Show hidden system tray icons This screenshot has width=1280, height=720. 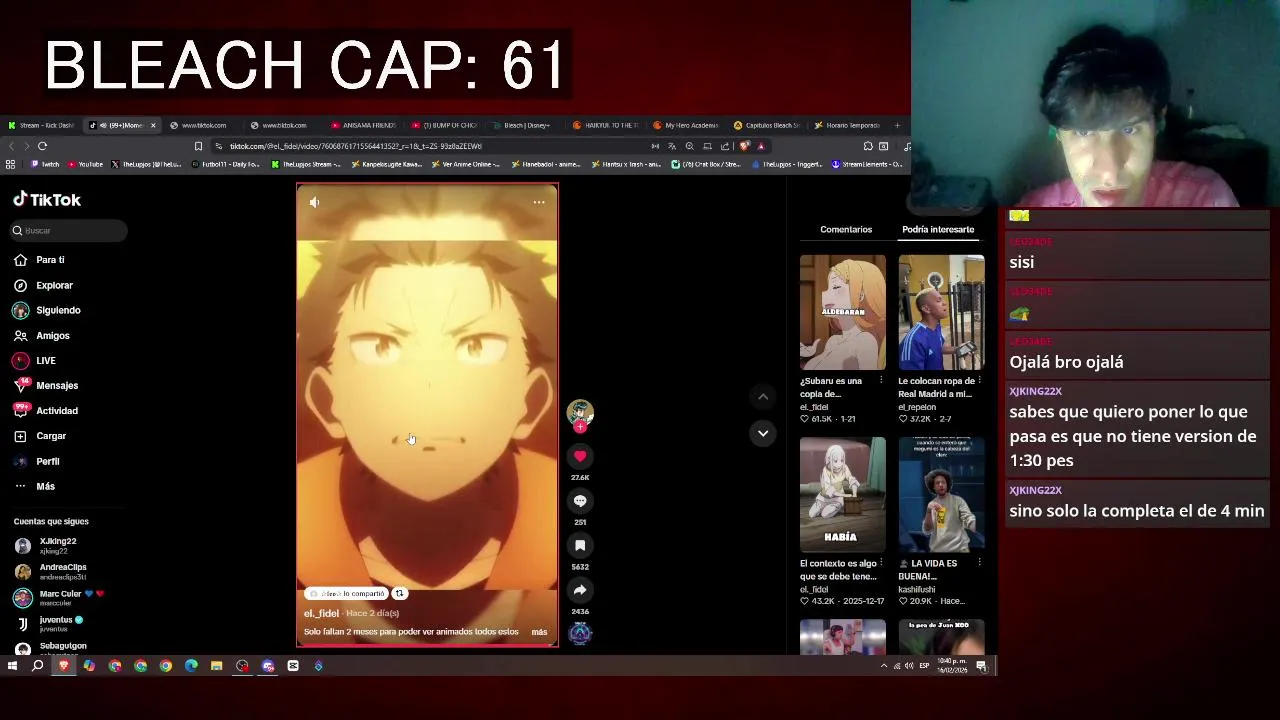(x=883, y=666)
